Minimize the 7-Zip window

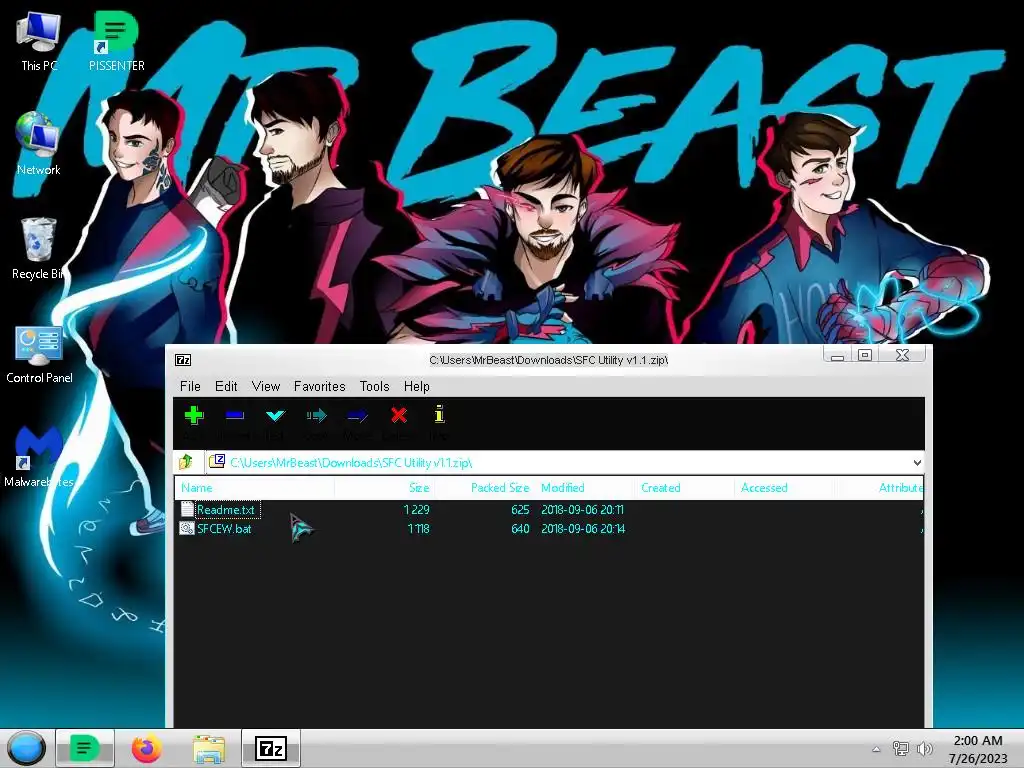[x=838, y=355]
